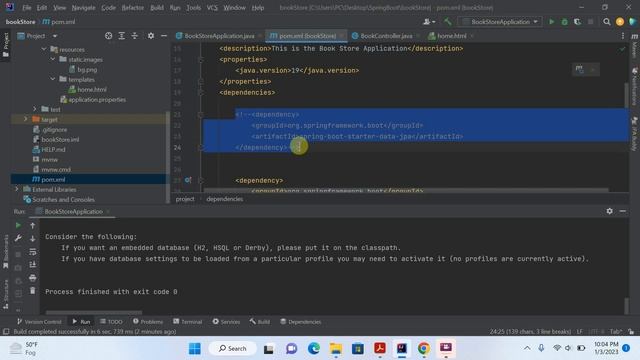Toggle scroll to end of console
This screenshot has height=360, width=640.
point(33,265)
